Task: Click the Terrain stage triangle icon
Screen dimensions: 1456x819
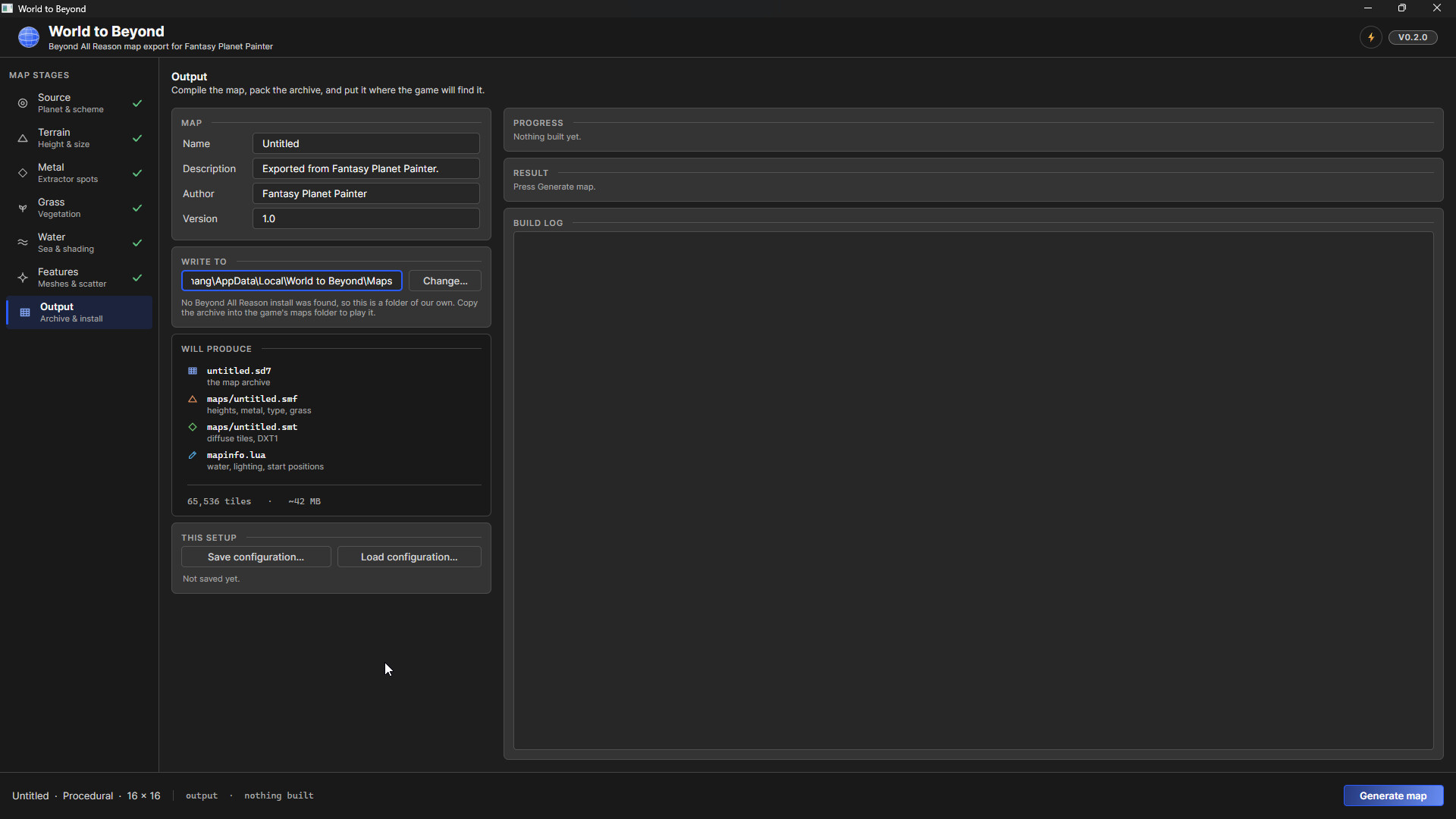Action: pos(23,138)
